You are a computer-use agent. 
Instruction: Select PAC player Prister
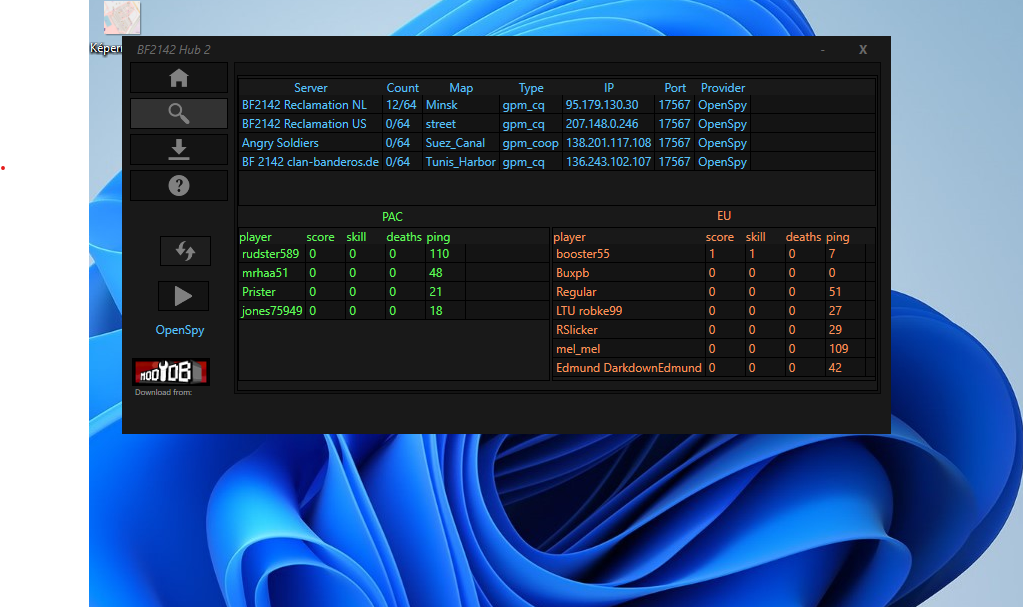click(x=258, y=291)
